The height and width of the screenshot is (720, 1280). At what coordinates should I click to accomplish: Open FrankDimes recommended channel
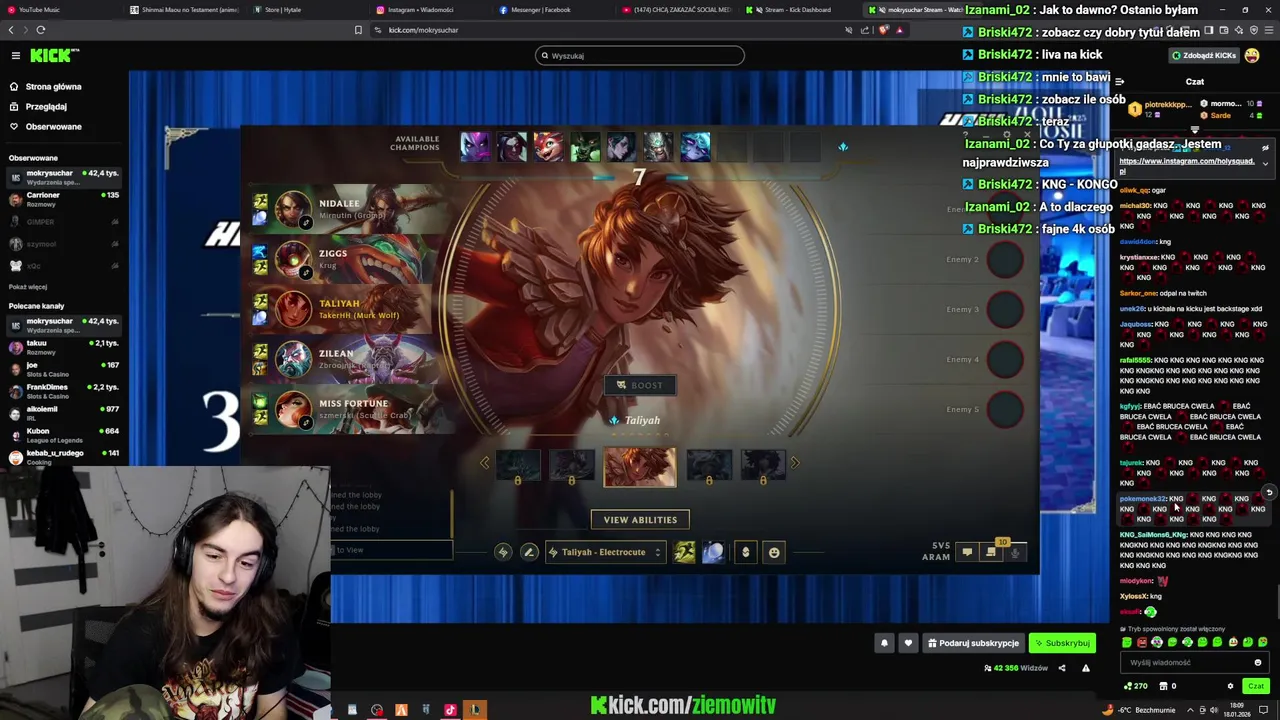point(64,391)
